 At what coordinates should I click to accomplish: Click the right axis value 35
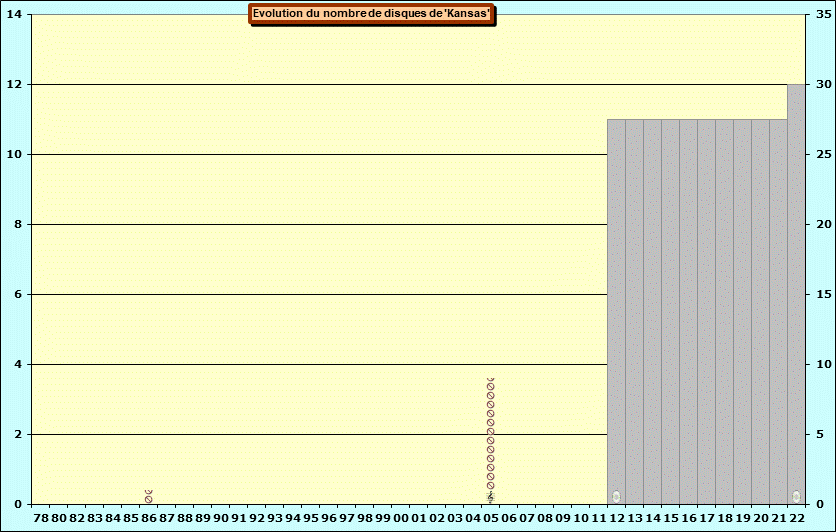click(821, 15)
